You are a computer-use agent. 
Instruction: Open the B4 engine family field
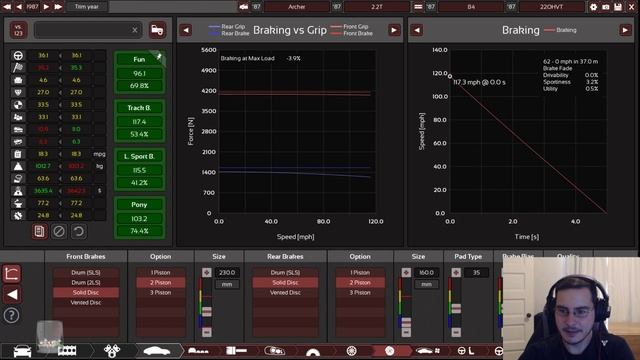pyautogui.click(x=471, y=7)
